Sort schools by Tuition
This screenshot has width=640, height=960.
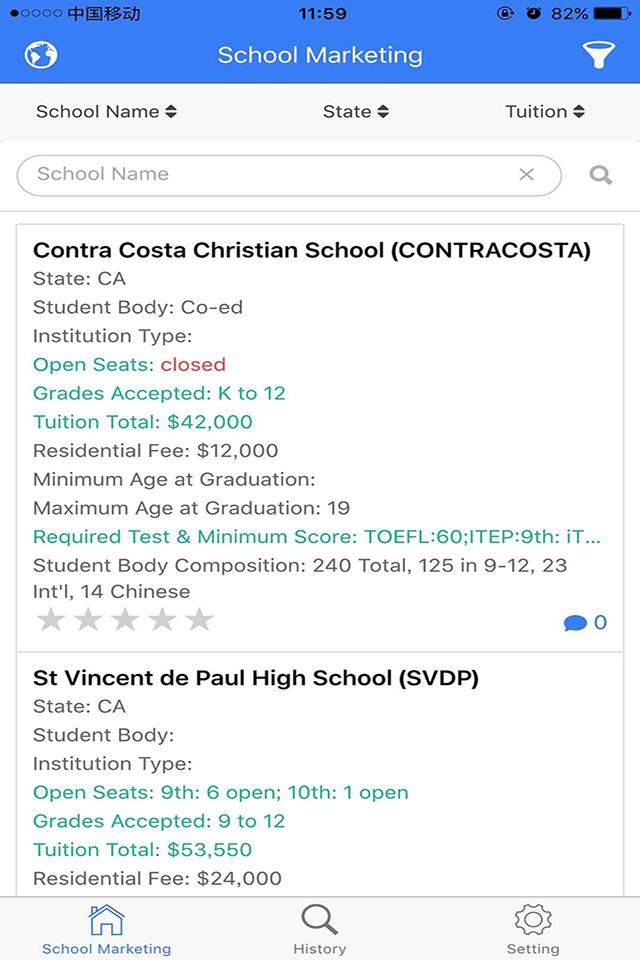tap(545, 112)
